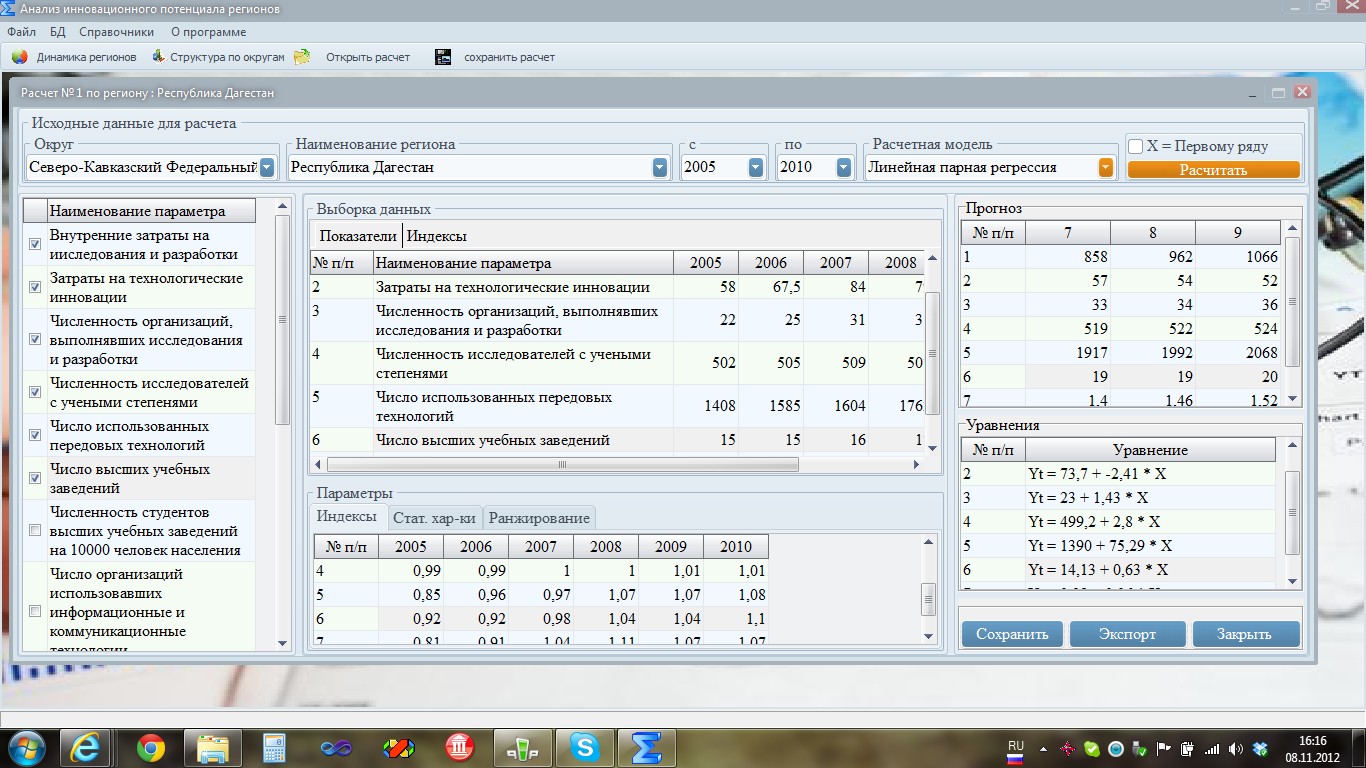Open Динамика регионов via its pie-chart icon
Image resolution: width=1366 pixels, height=768 pixels.
point(22,57)
